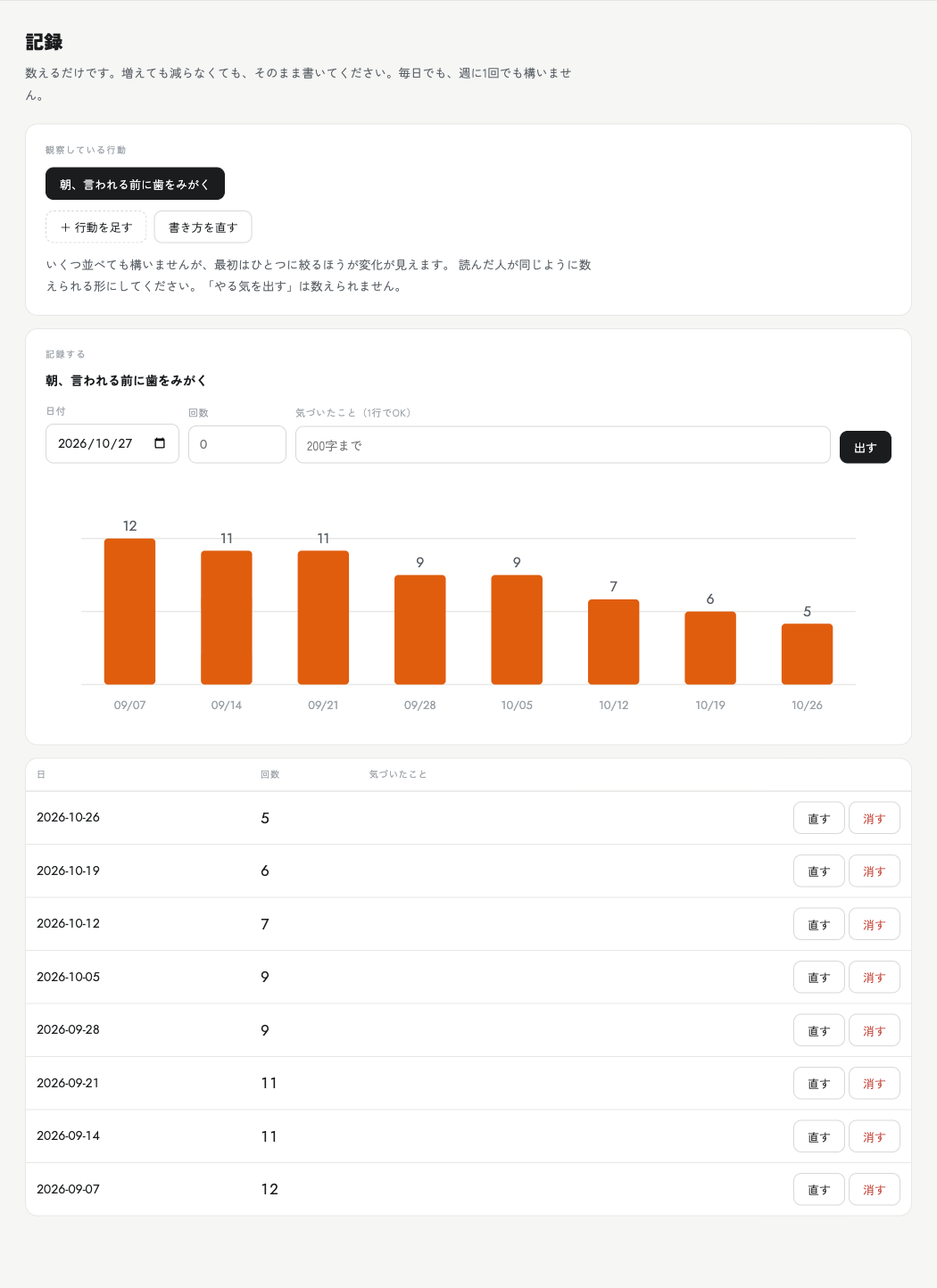This screenshot has width=937, height=1288.
Task: Click the date cell 2026-09-14
Action: pyautogui.click(x=68, y=1135)
